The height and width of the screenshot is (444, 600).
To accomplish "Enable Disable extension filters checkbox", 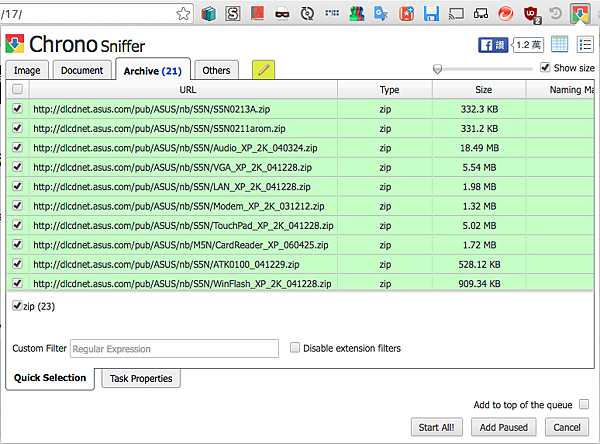I will point(295,348).
